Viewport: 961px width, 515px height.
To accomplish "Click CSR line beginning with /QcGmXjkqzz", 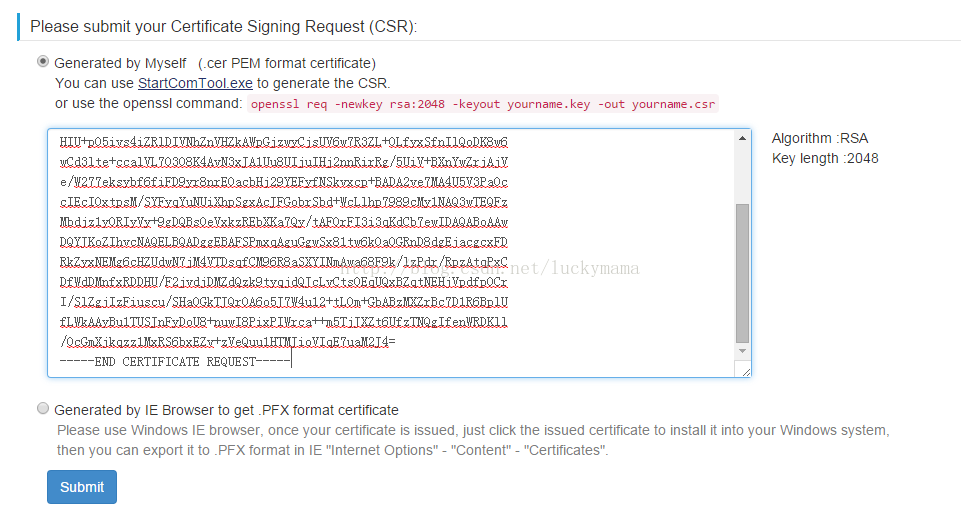I will pyautogui.click(x=227, y=341).
